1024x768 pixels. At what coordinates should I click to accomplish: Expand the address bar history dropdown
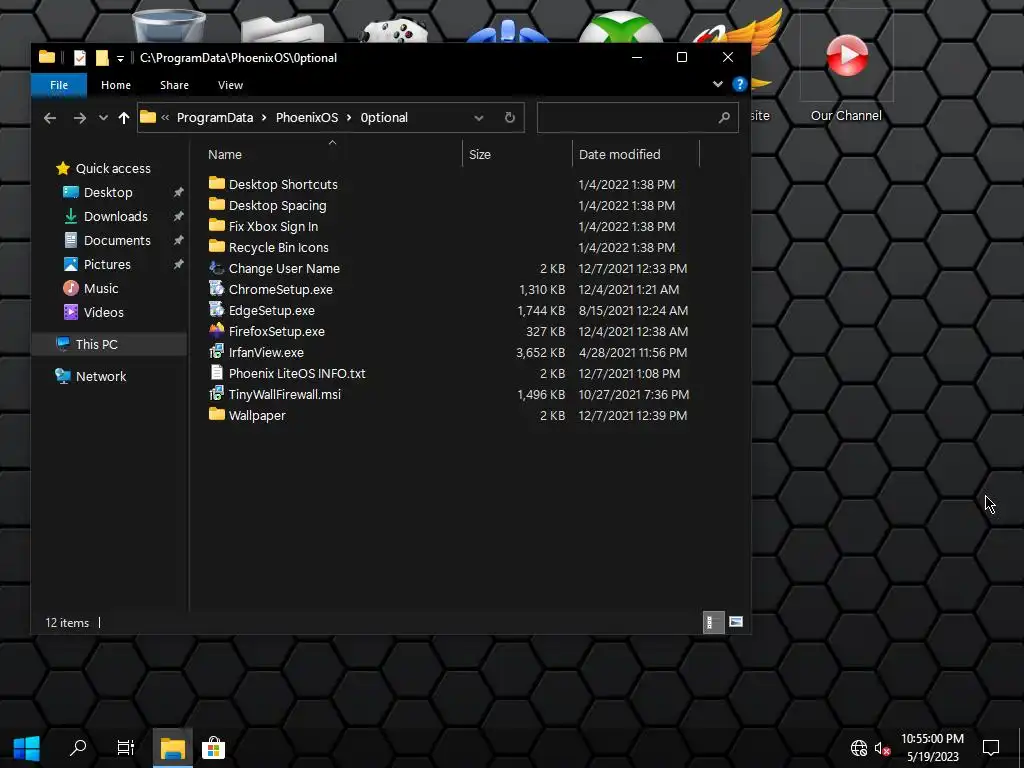click(479, 118)
